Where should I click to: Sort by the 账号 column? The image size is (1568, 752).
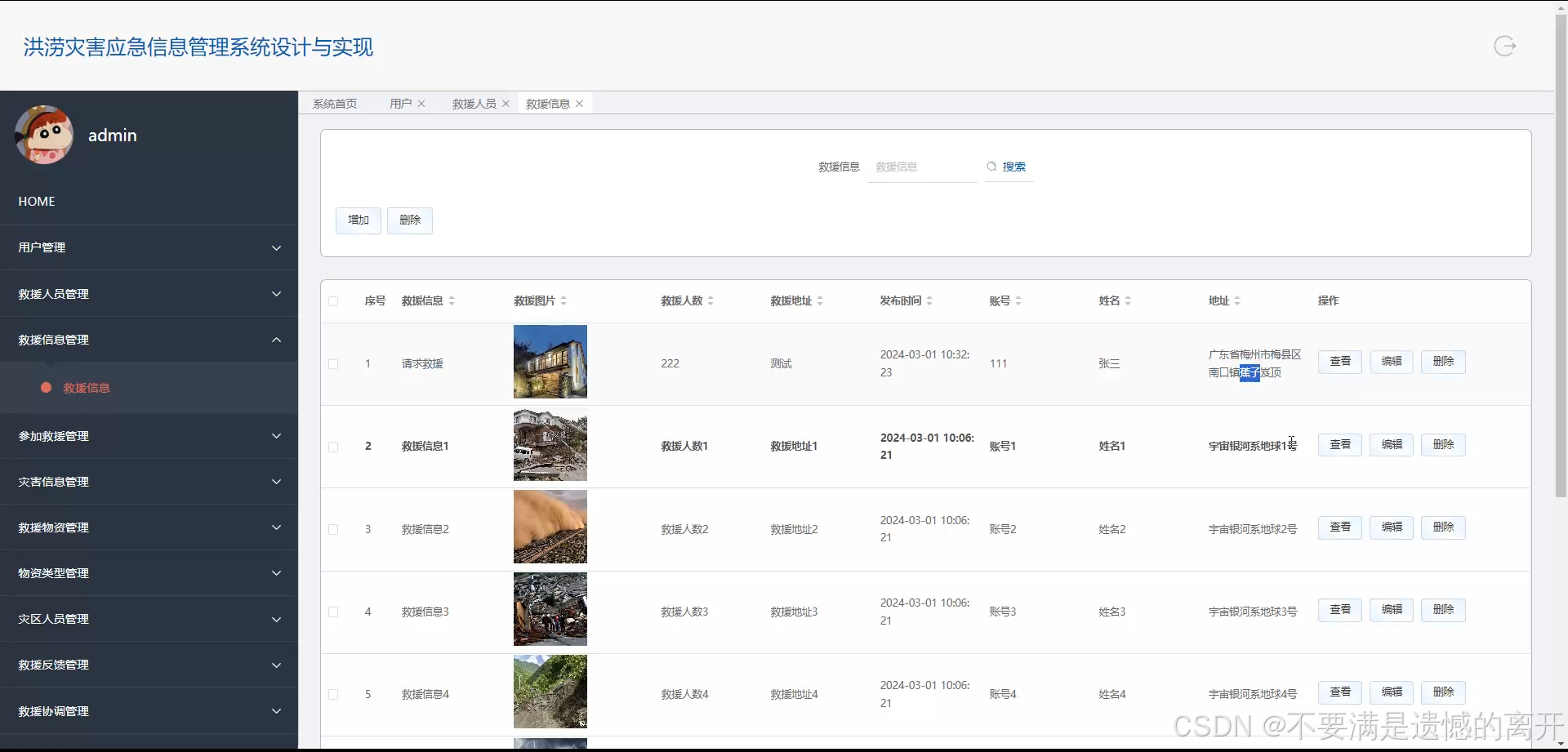(1018, 301)
